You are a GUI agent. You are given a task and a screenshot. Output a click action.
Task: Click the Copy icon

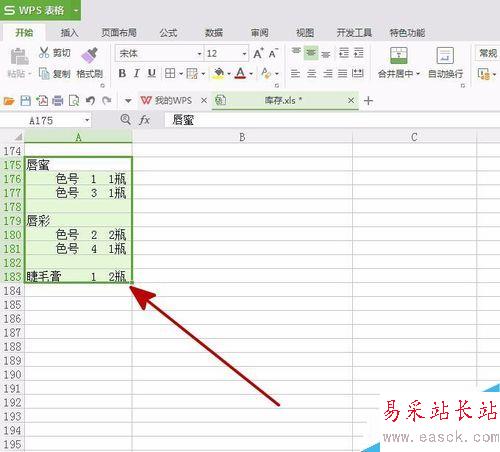[44, 73]
